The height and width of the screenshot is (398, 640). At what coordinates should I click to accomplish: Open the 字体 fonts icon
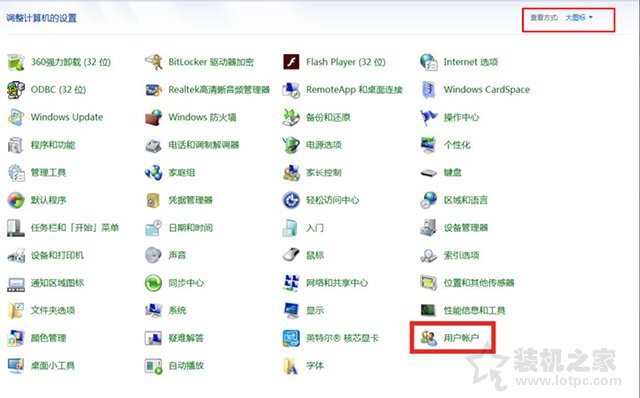[291, 366]
